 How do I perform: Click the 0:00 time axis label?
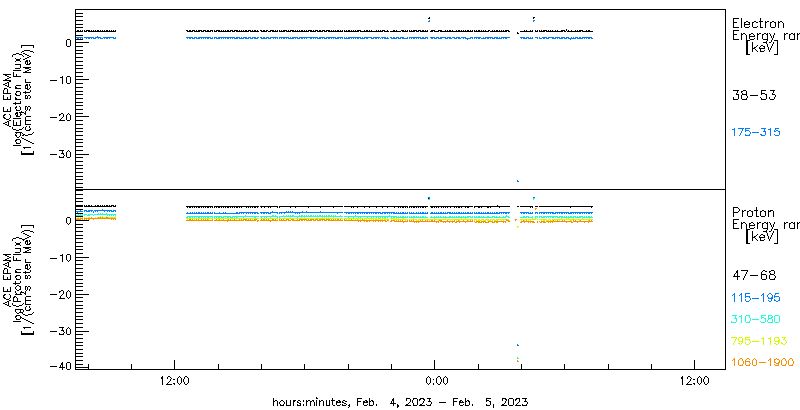[x=436, y=380]
